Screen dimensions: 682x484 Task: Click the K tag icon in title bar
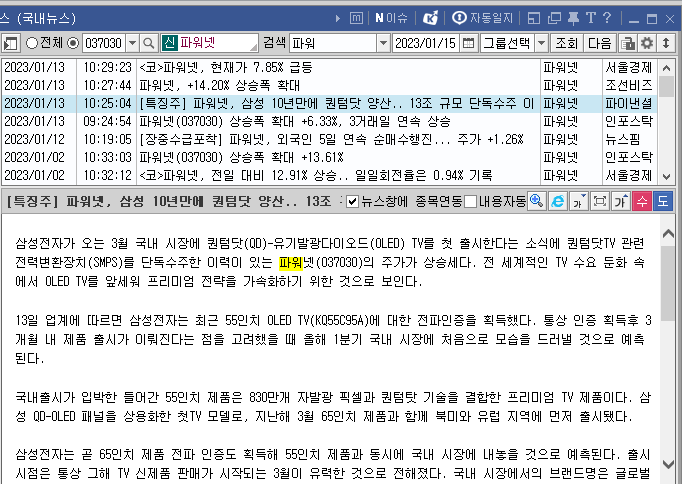point(430,18)
